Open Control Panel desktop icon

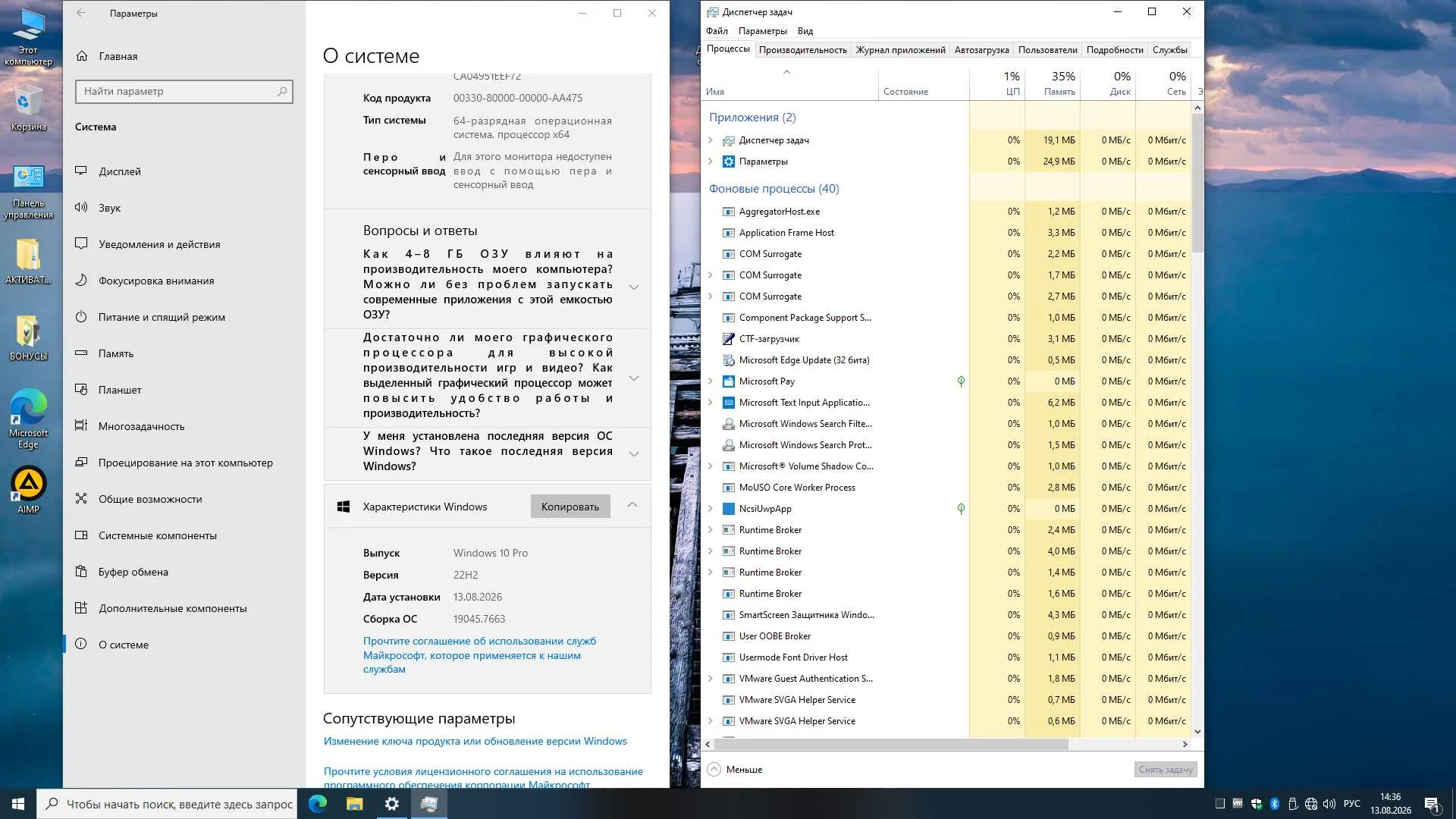(x=29, y=192)
